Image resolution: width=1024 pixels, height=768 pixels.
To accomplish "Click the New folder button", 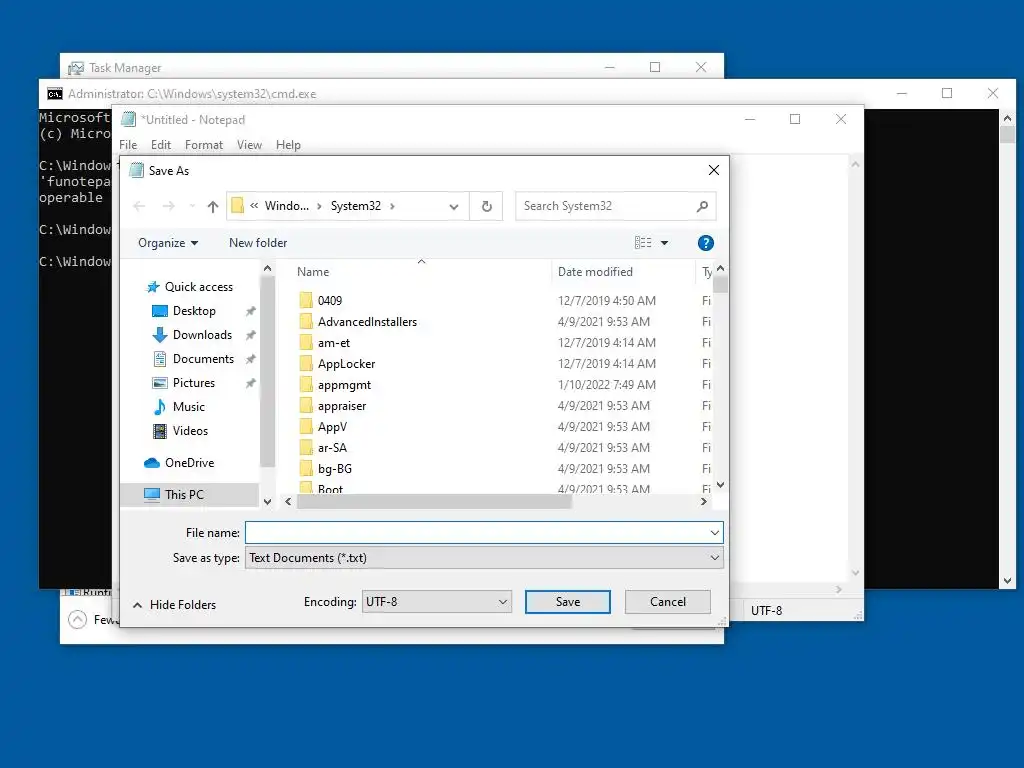I will coord(258,243).
